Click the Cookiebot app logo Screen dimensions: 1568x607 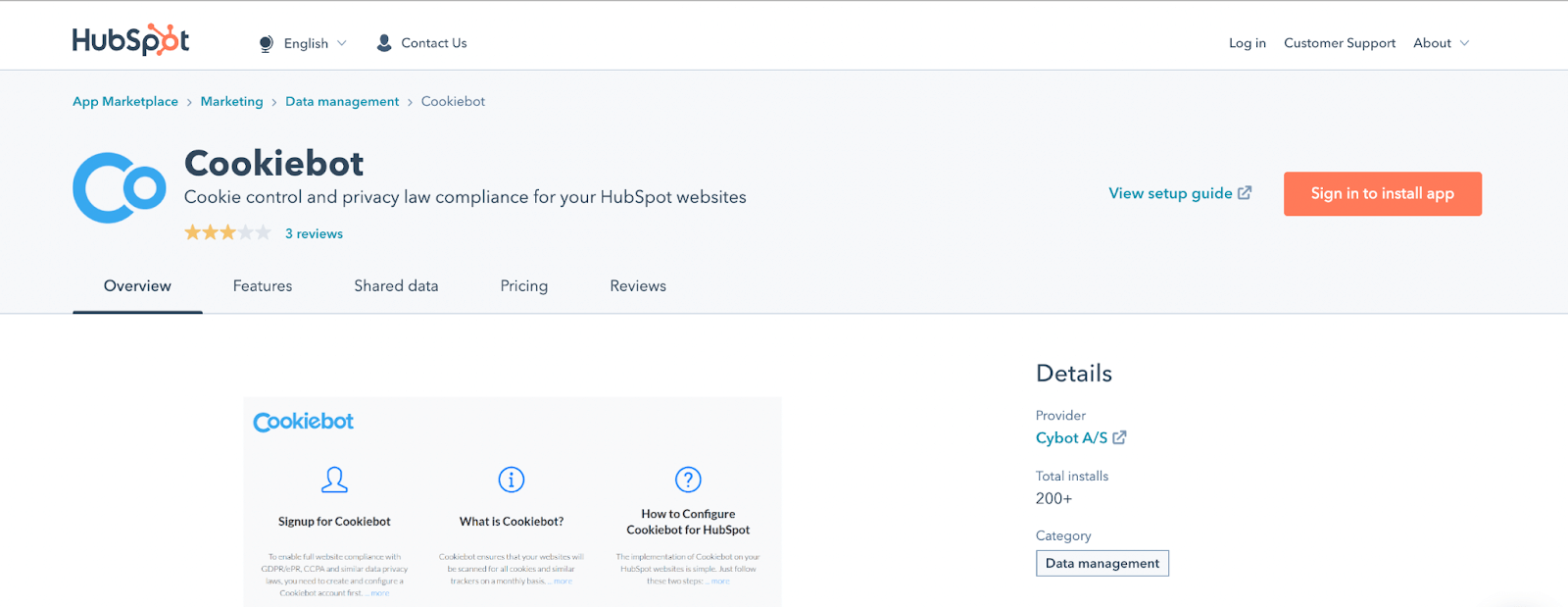click(120, 187)
